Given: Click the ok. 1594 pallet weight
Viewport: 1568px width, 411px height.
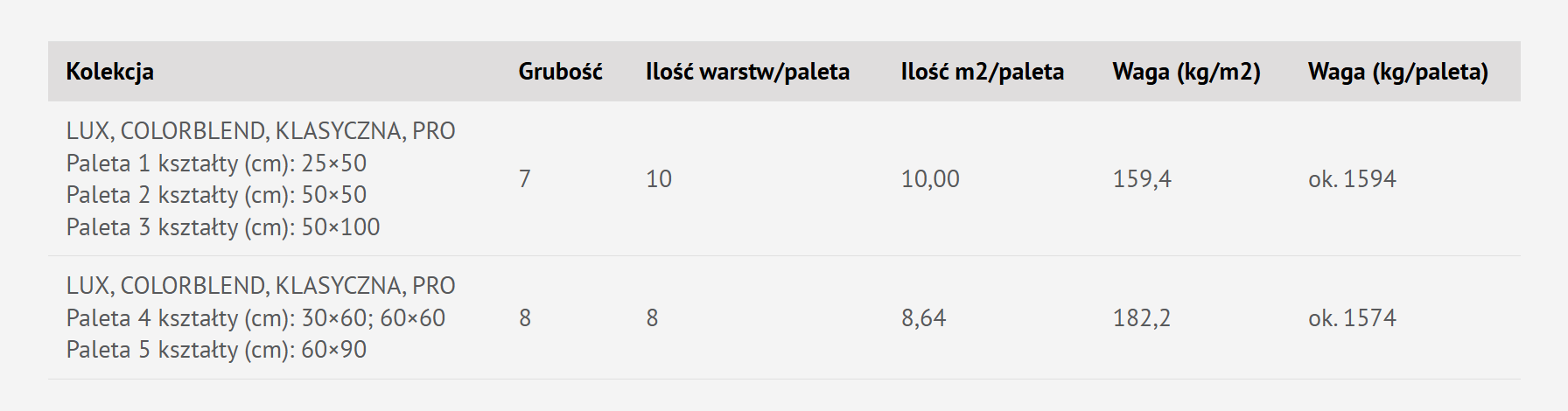Looking at the screenshot, I should (x=1352, y=179).
